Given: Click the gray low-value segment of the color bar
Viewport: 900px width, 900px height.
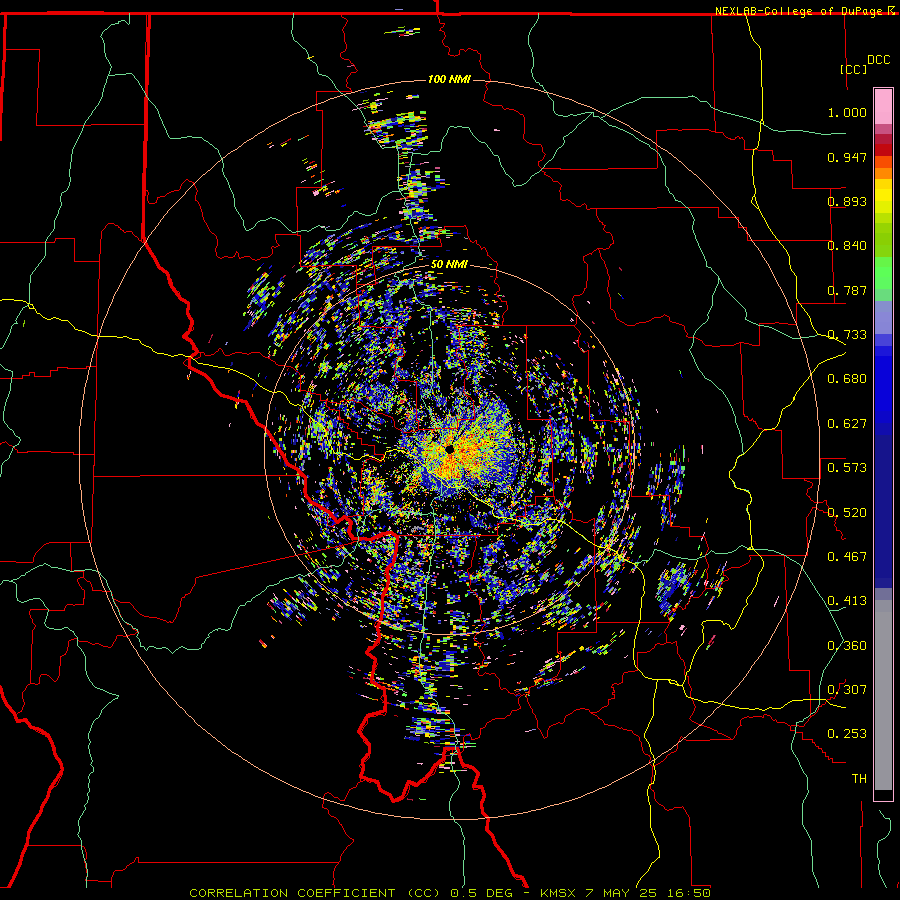Looking at the screenshot, I should (883, 695).
